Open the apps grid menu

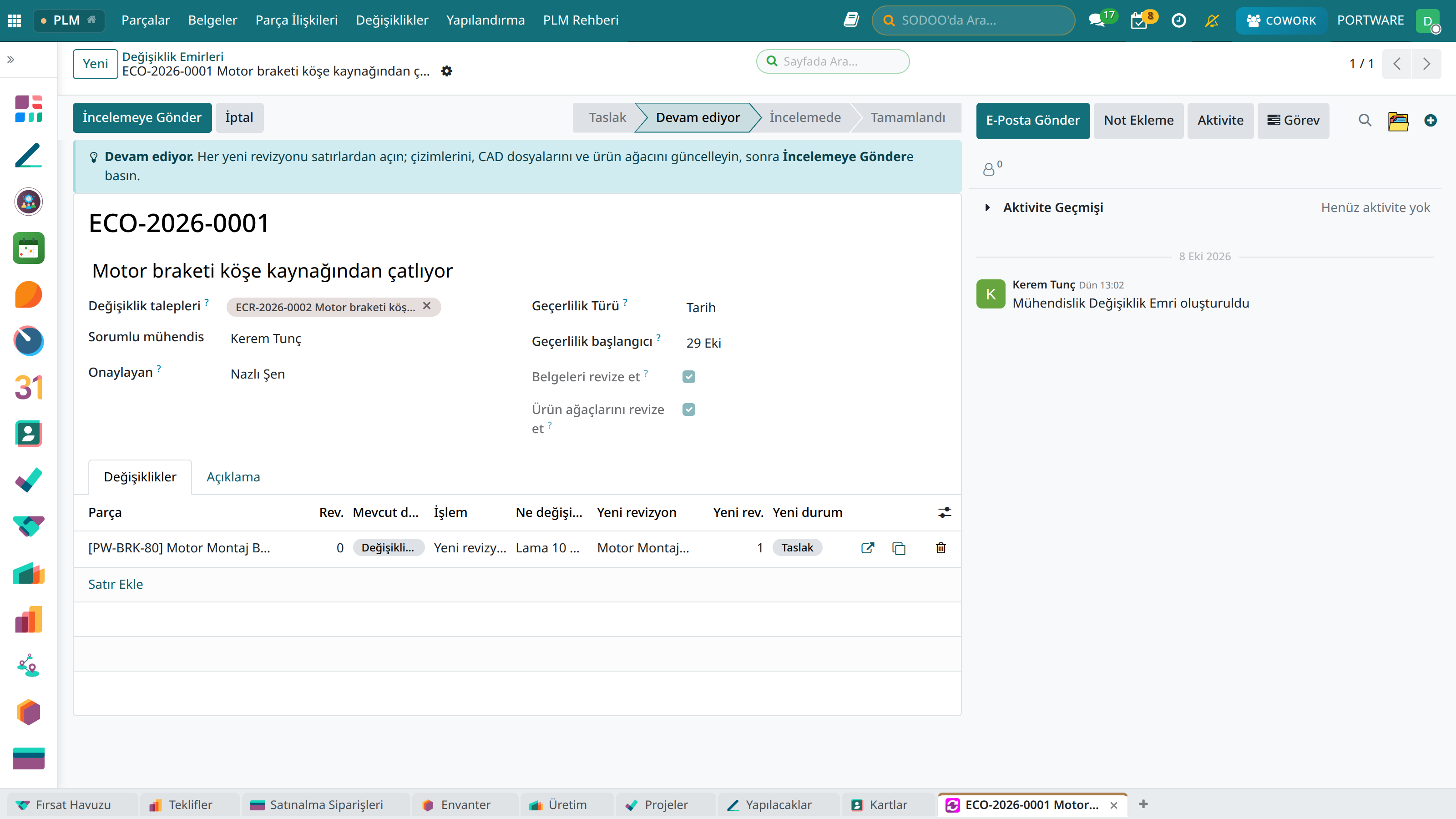coord(15,20)
